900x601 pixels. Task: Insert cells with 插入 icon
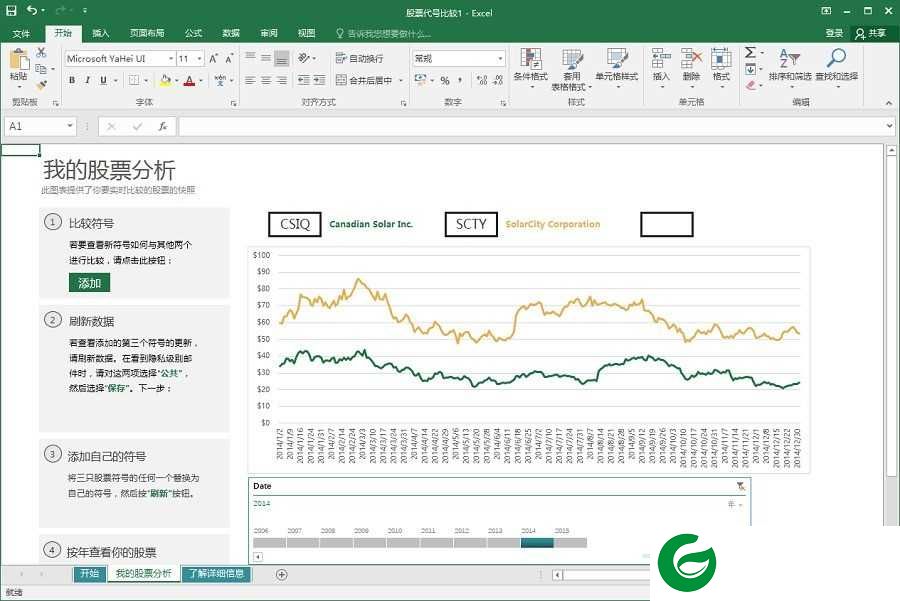[x=661, y=67]
